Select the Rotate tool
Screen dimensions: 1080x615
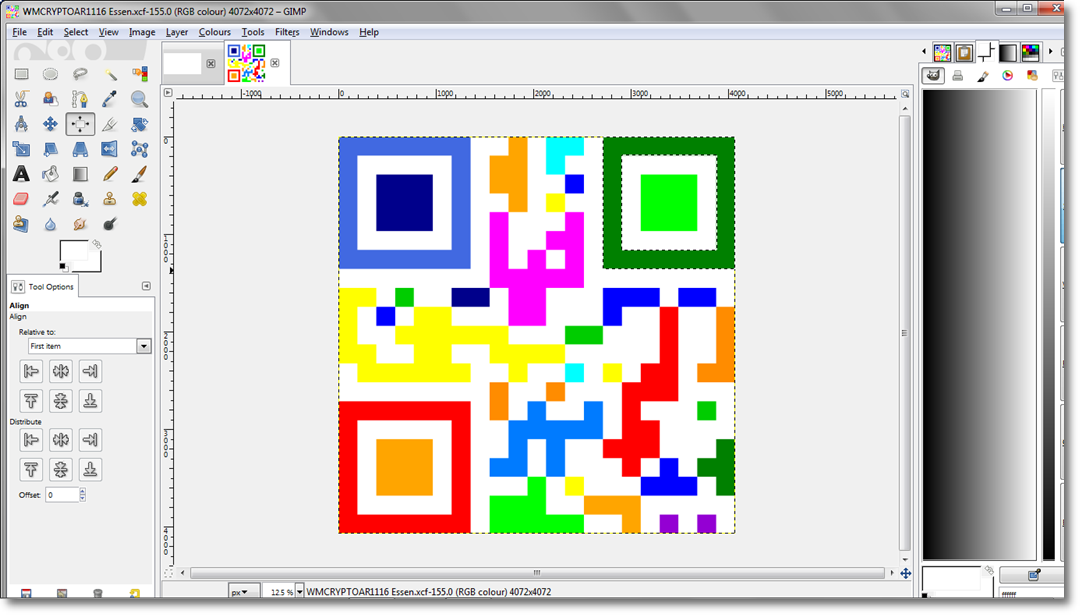(x=139, y=124)
